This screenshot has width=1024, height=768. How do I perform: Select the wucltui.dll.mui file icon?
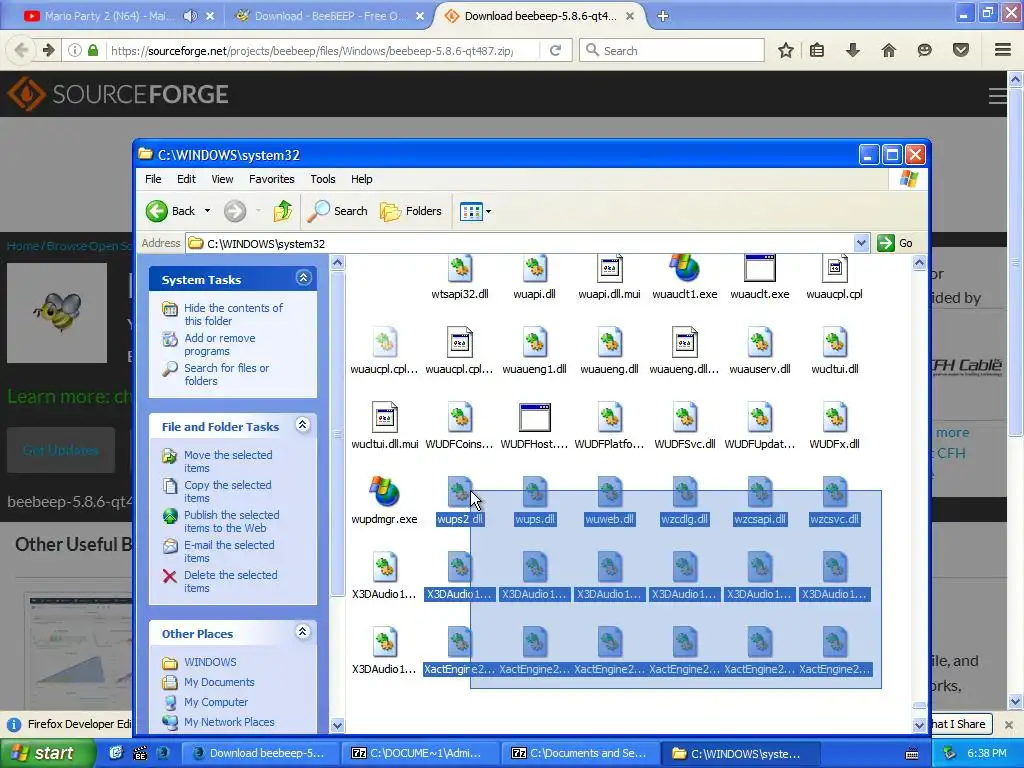pos(385,418)
